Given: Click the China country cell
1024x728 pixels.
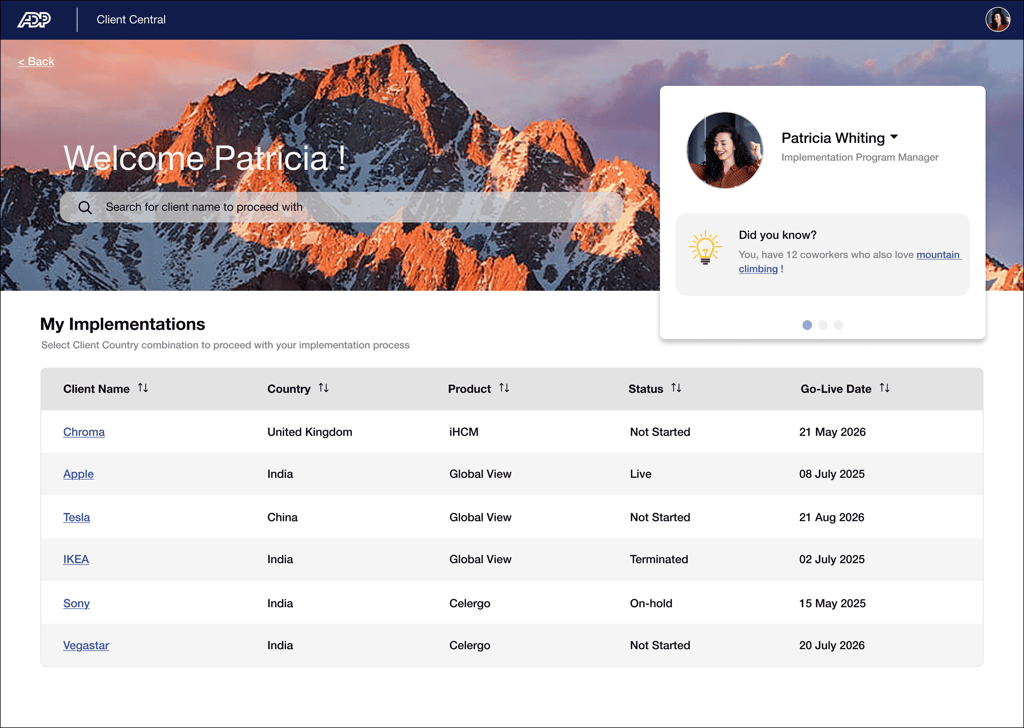Looking at the screenshot, I should (282, 517).
